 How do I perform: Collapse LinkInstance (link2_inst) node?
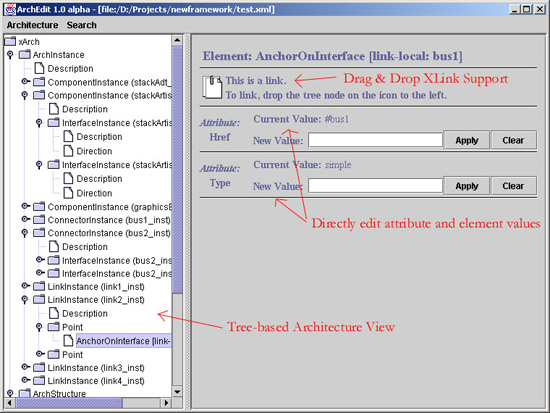point(25,299)
